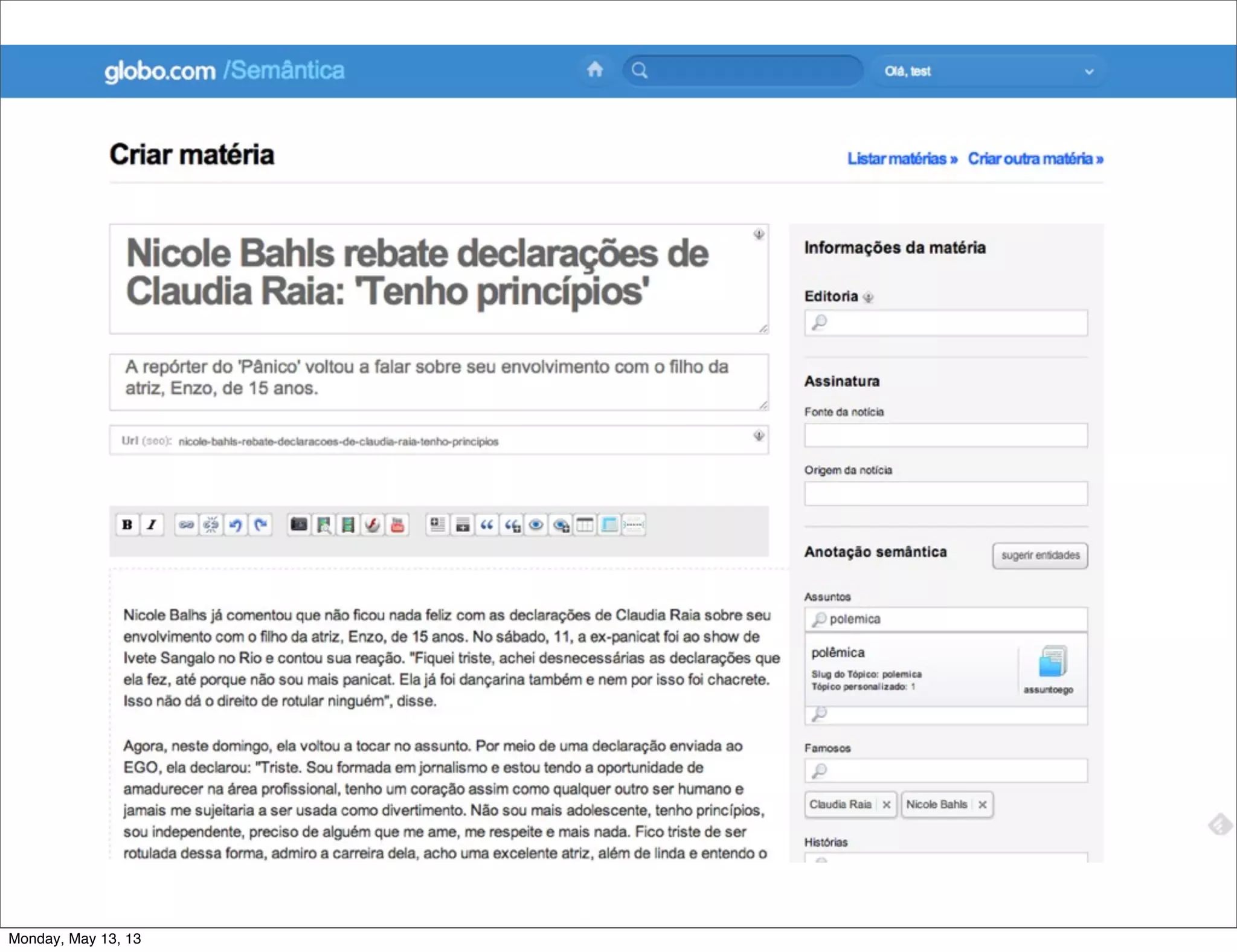This screenshot has width=1237, height=952.
Task: Remove the Claudia Raia tag
Action: click(886, 805)
